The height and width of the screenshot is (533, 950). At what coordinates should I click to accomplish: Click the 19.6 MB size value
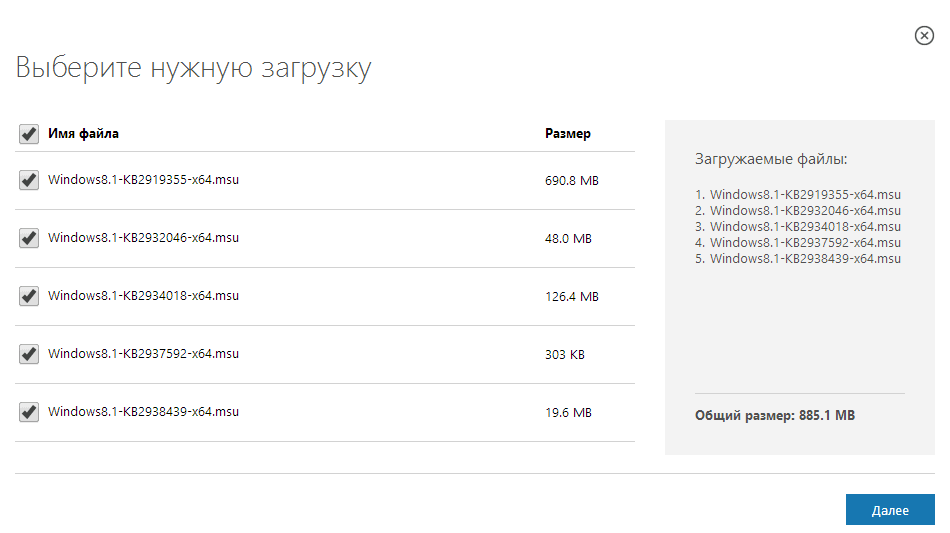tap(568, 412)
